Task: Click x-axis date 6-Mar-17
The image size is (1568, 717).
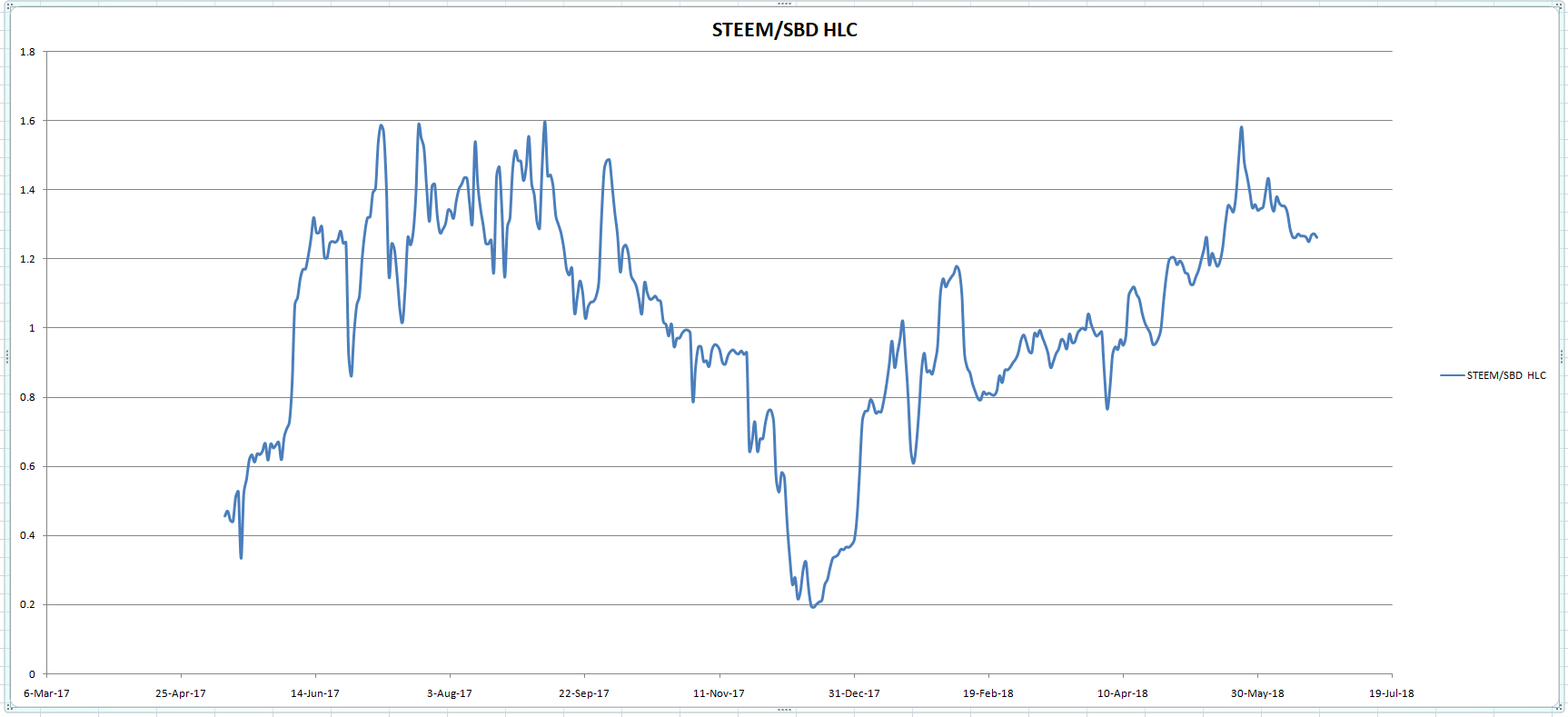Action: coord(46,693)
